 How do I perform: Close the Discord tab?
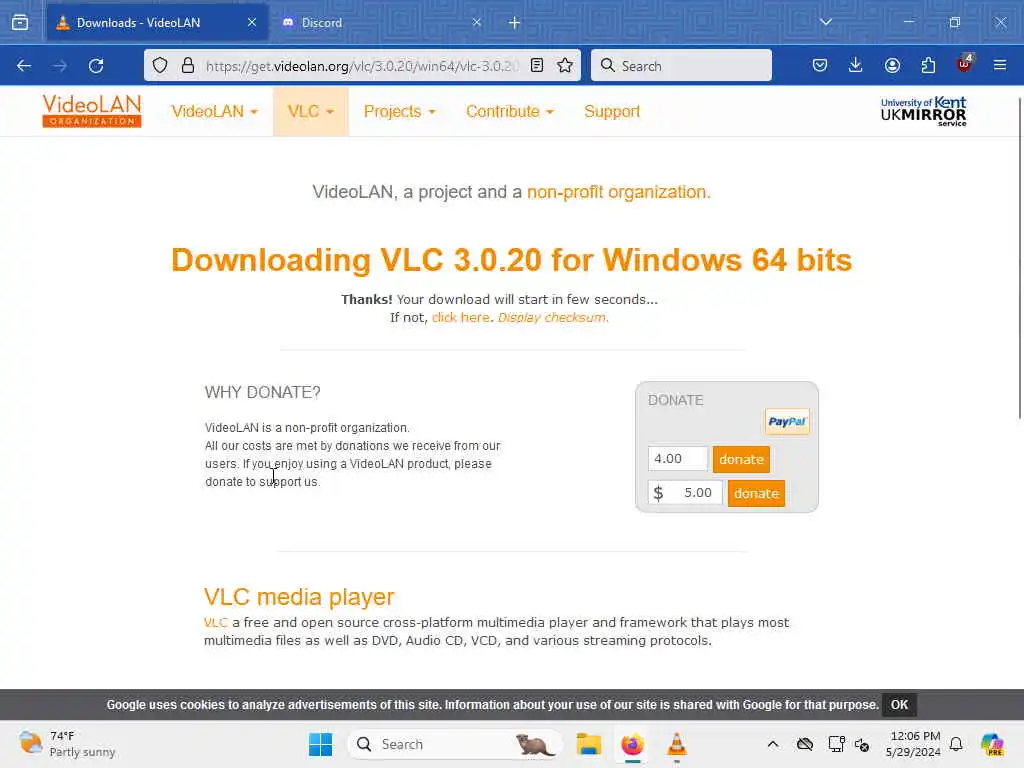477,23
